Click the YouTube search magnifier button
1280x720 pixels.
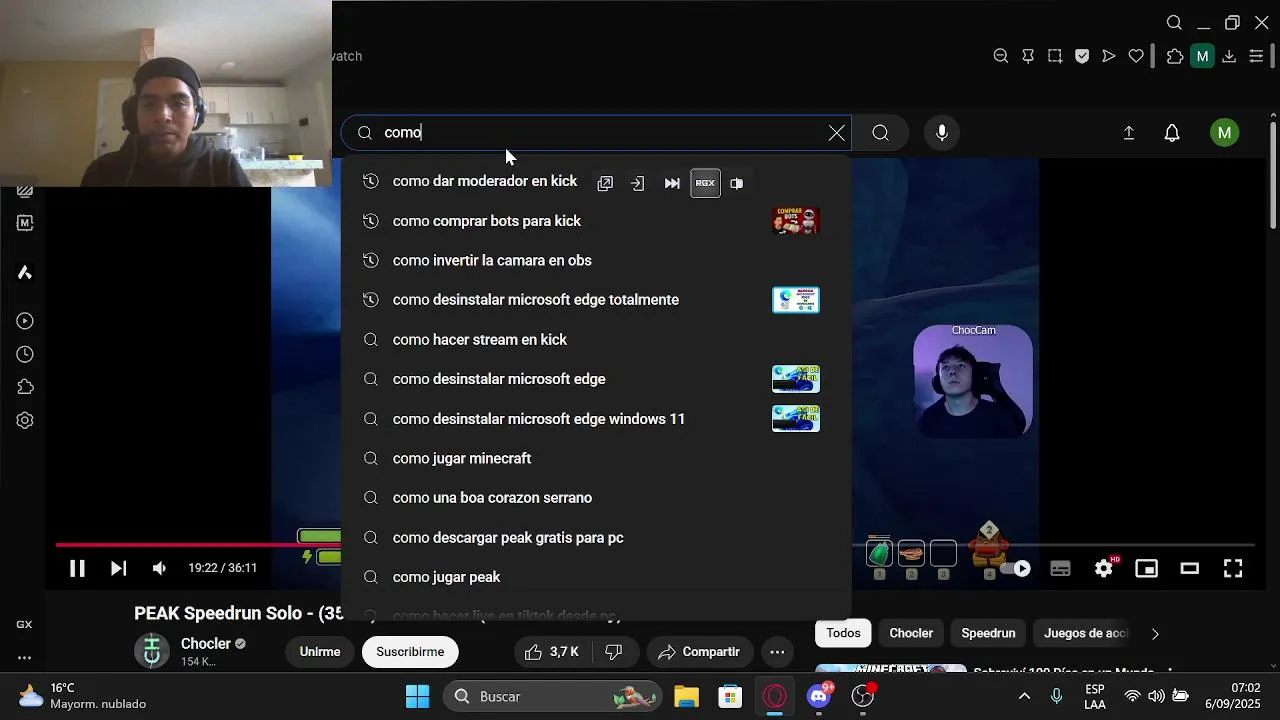coord(880,133)
